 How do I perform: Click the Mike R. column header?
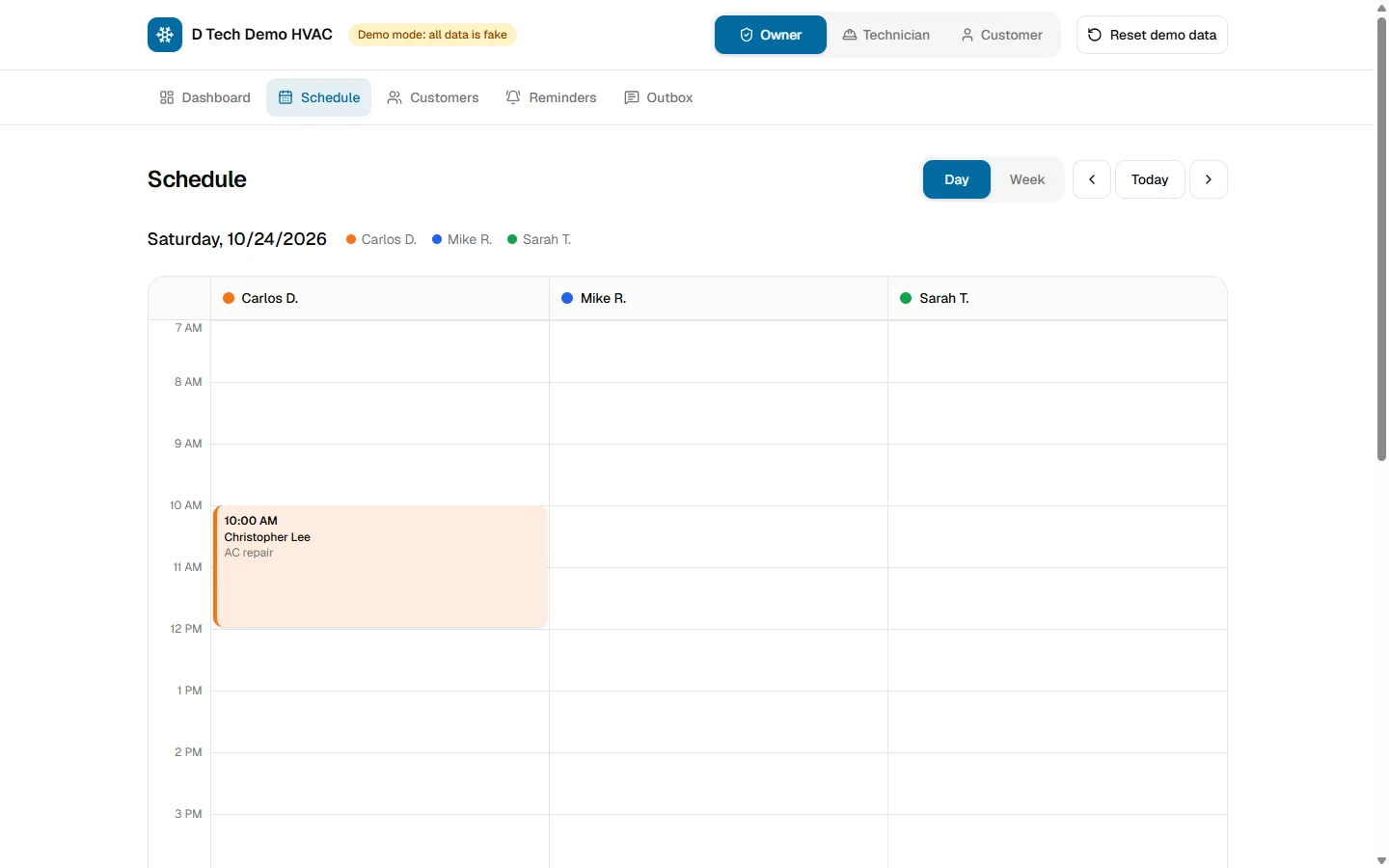(719, 299)
